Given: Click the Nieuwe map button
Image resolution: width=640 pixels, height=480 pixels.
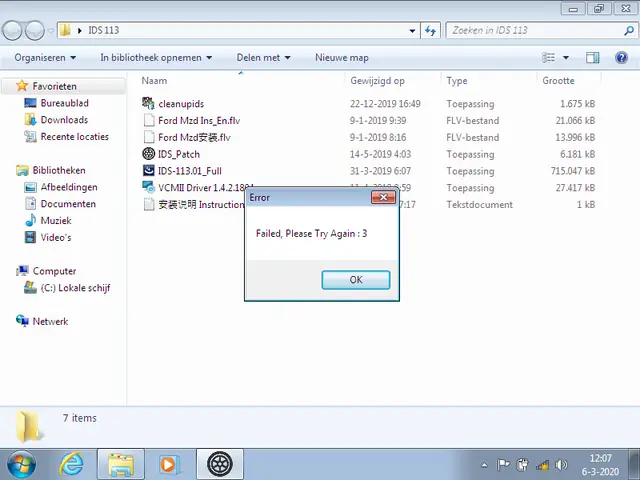Looking at the screenshot, I should (341, 58).
